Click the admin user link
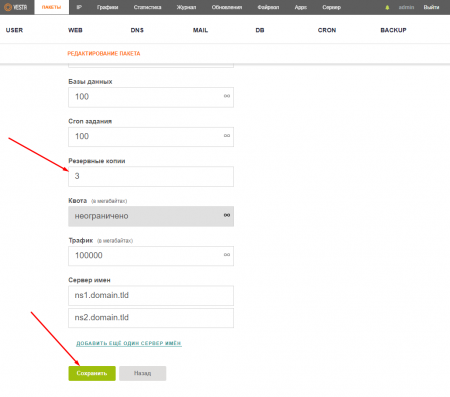Screen dimensions: 450x397 pos(406,7)
